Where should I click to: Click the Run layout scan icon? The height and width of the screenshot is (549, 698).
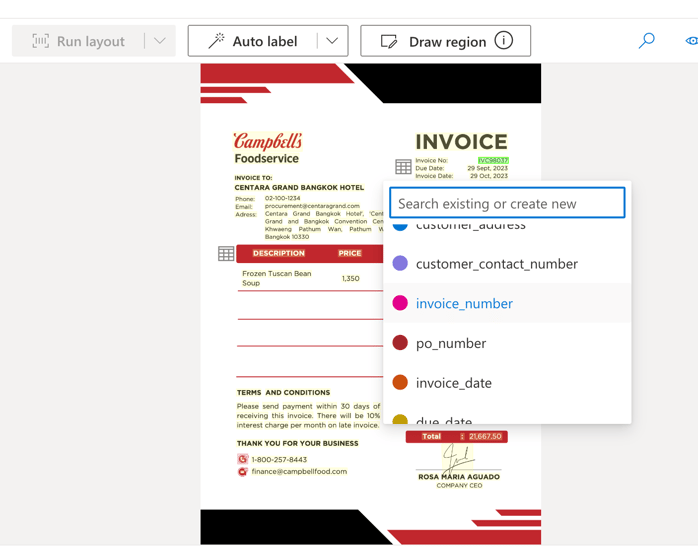click(x=41, y=41)
